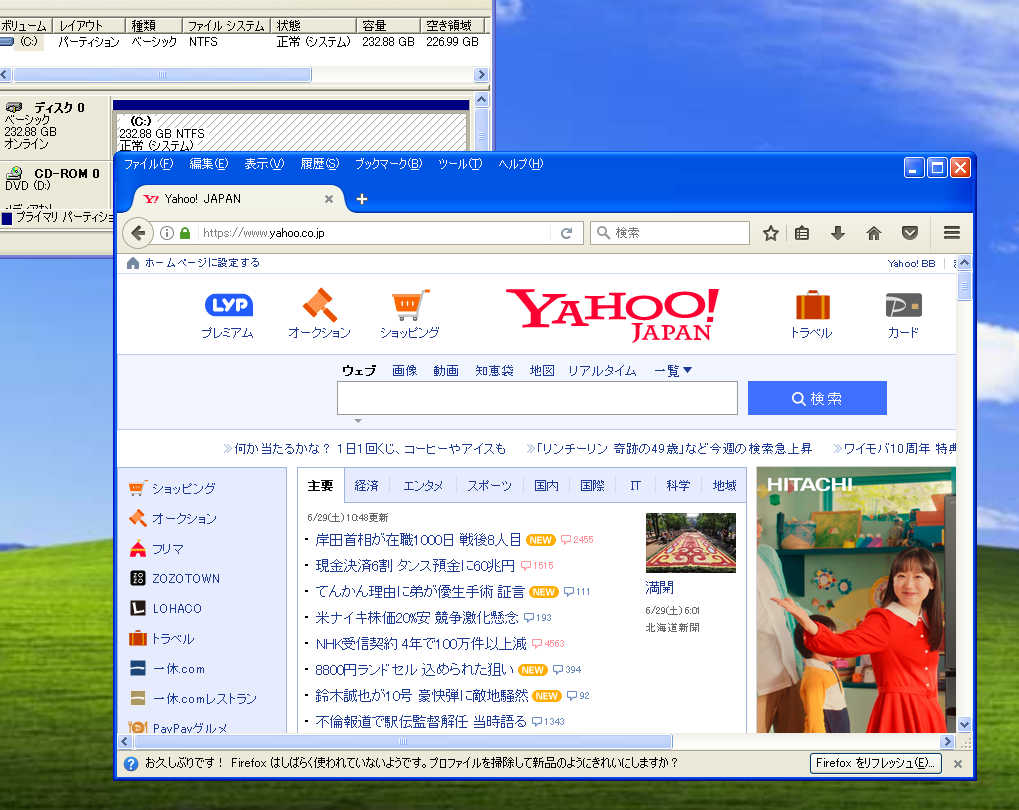Image resolution: width=1019 pixels, height=810 pixels.
Task: Focus the Firefox toolbar 検索 field
Action: 669,233
